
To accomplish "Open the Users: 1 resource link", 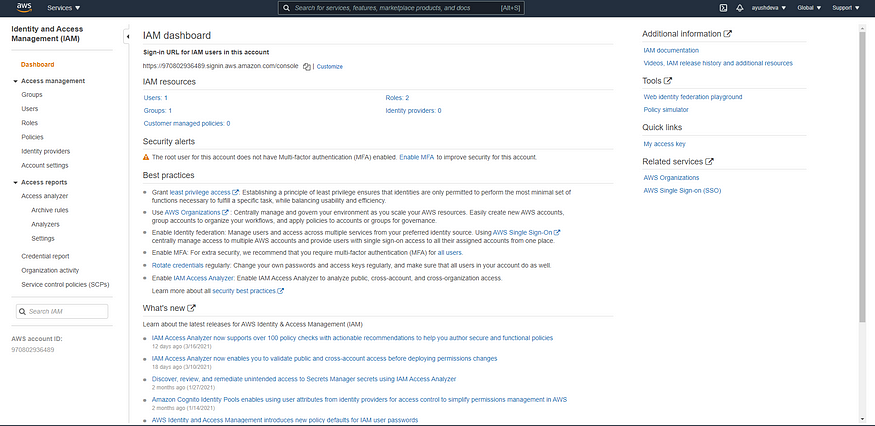I will (x=156, y=98).
